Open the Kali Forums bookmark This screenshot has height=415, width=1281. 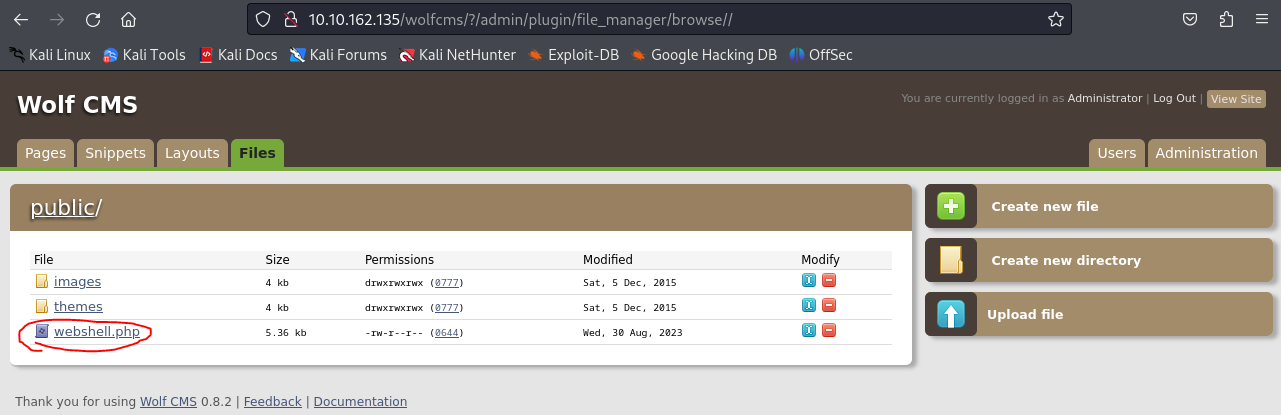338,55
